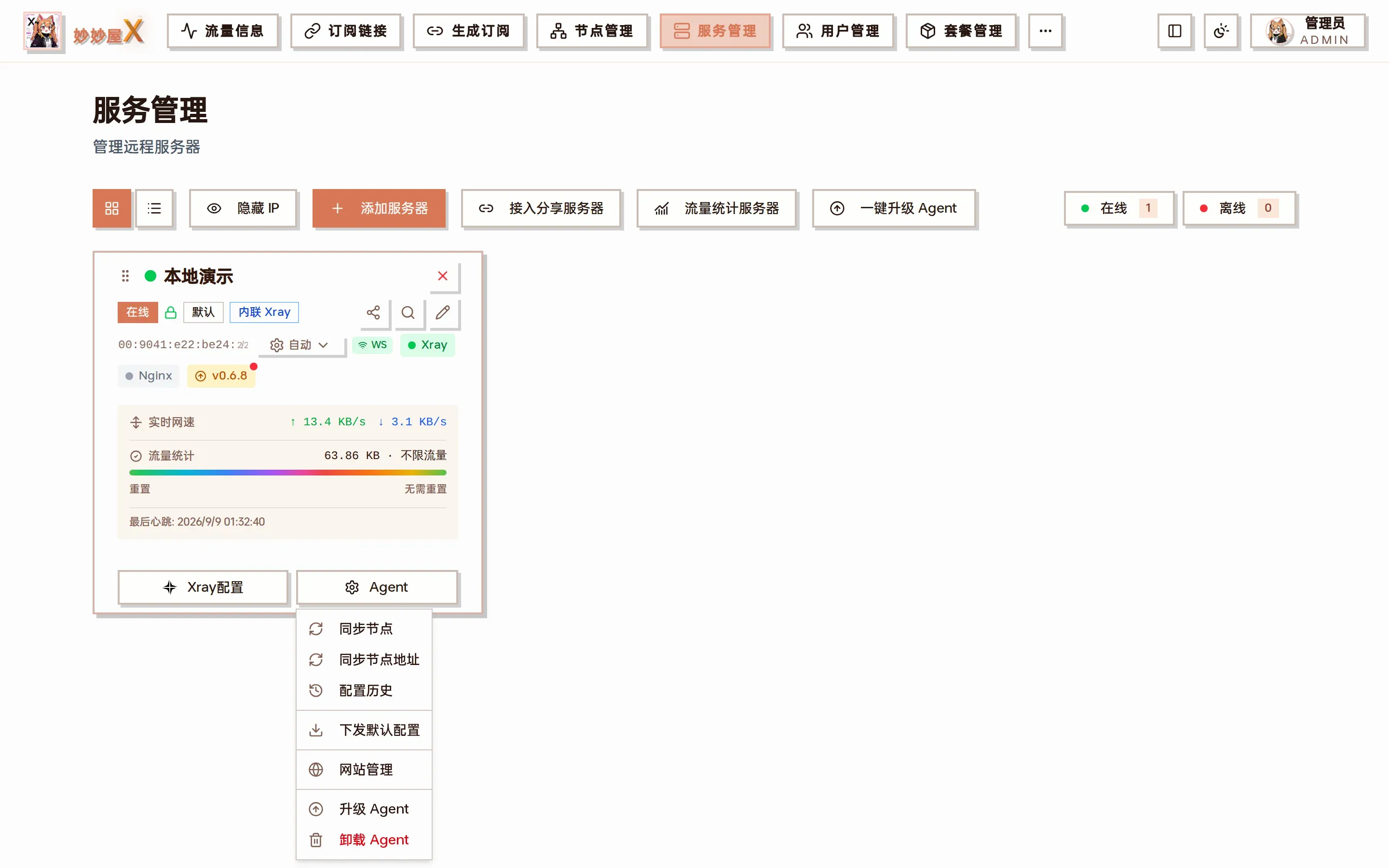The image size is (1389, 868).
Task: Collapse the Agent dropdown button
Action: tap(377, 587)
